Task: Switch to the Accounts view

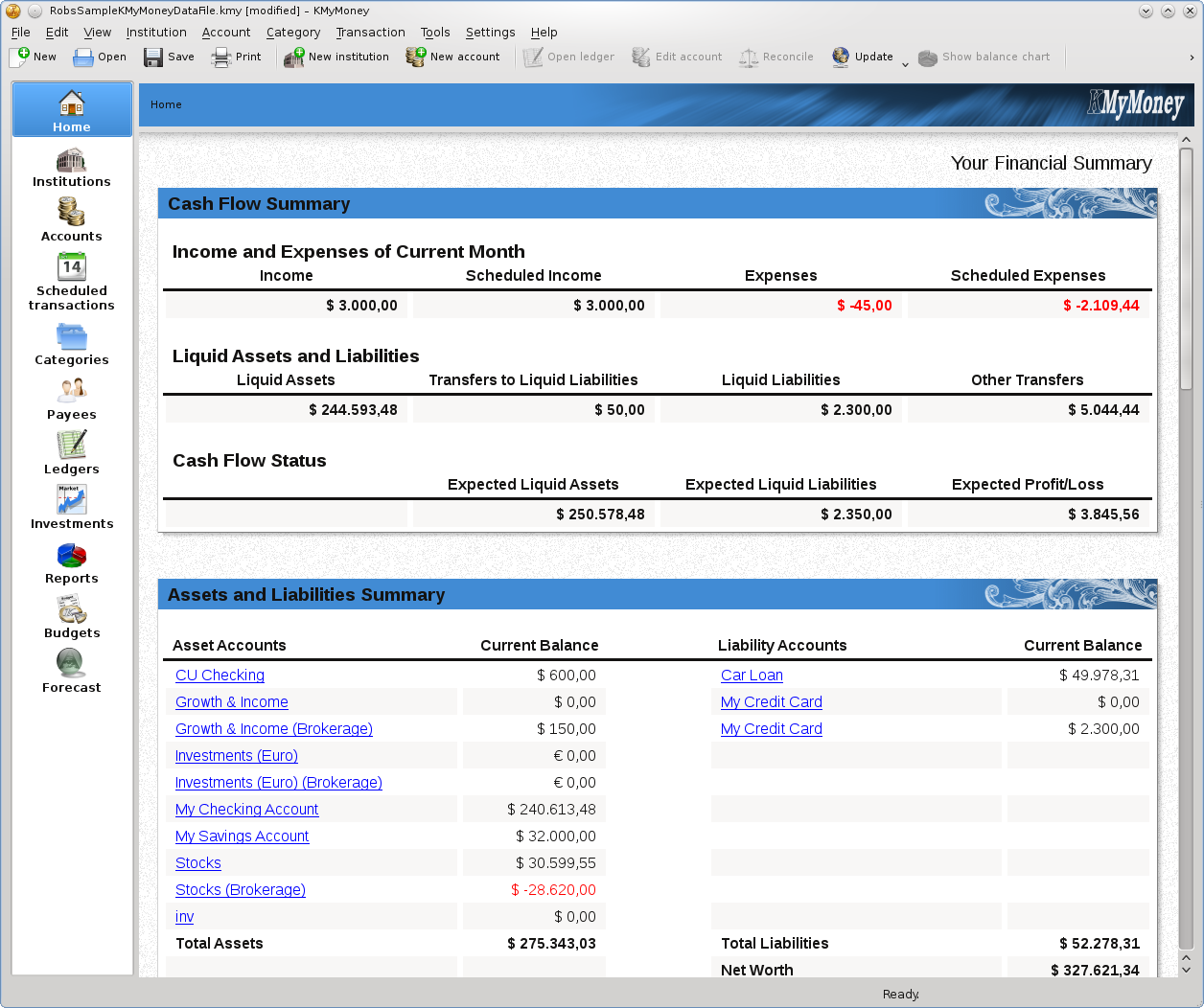Action: (71, 220)
